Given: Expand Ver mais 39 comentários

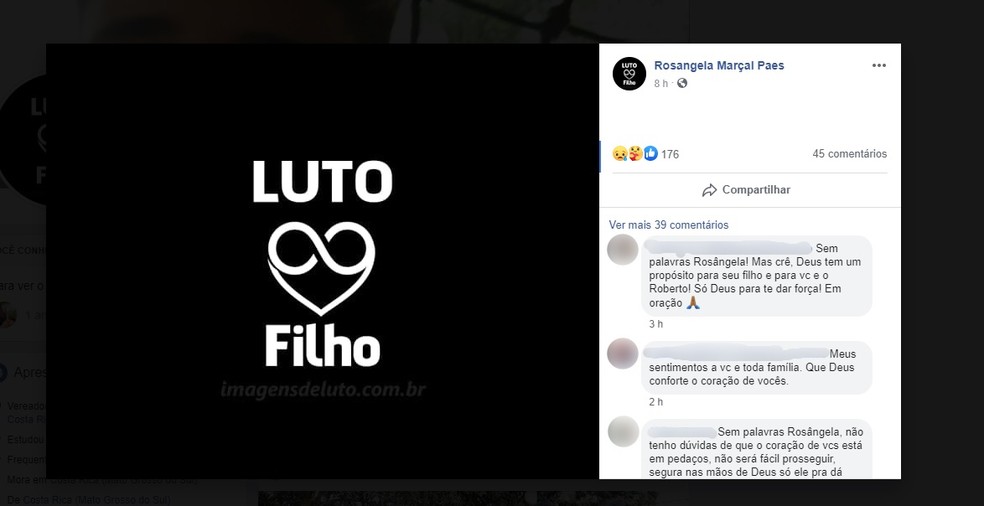Looking at the screenshot, I should pos(668,225).
